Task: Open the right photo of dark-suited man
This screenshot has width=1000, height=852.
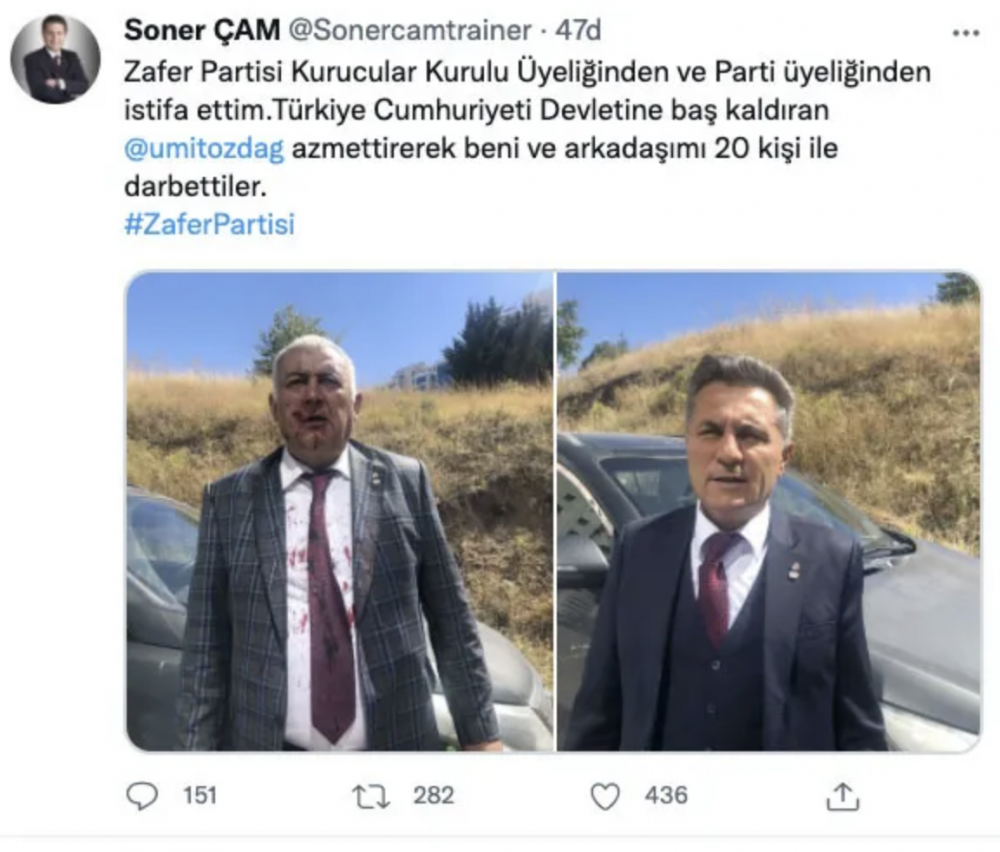Action: (768, 511)
